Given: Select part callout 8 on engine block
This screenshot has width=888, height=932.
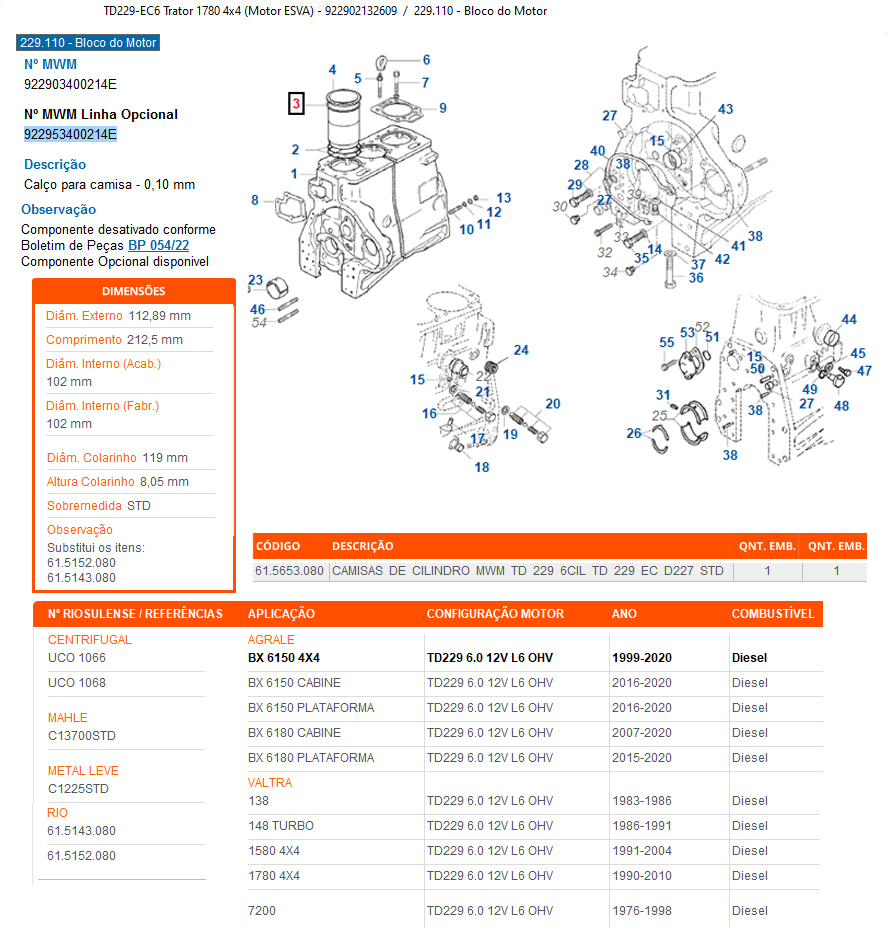Looking at the screenshot, I should click(255, 201).
